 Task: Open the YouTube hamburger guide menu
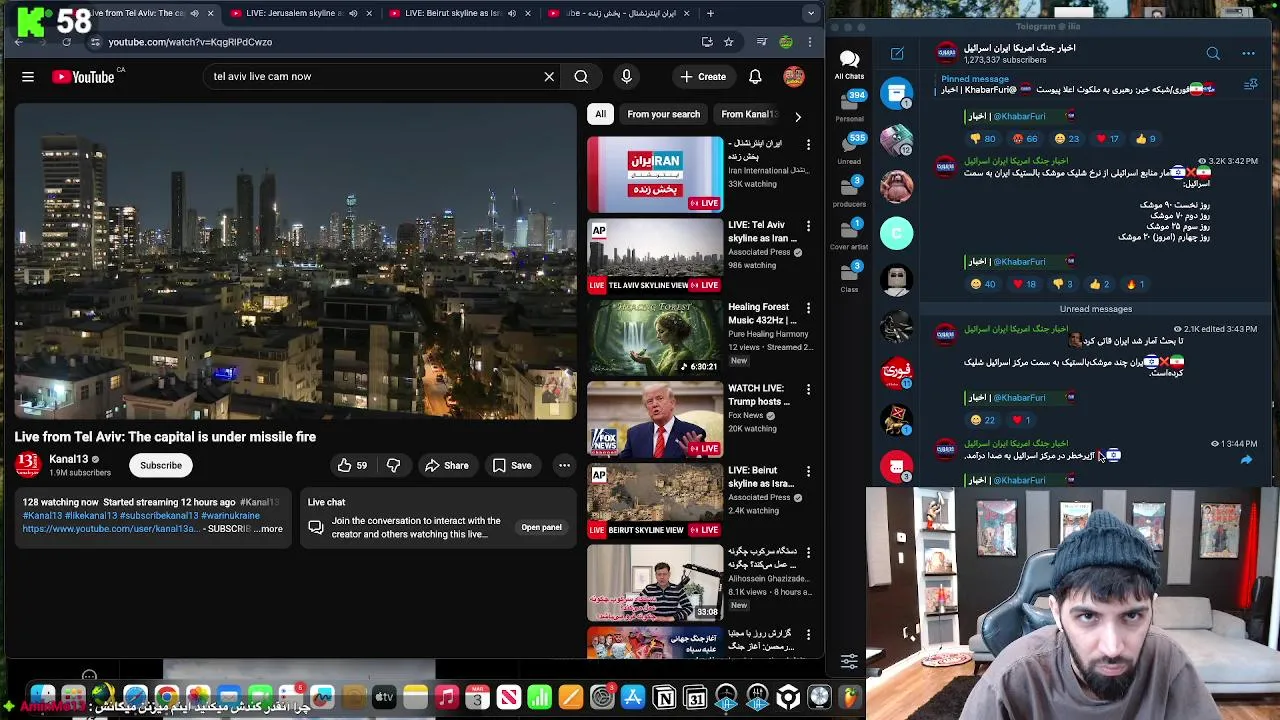(x=28, y=77)
